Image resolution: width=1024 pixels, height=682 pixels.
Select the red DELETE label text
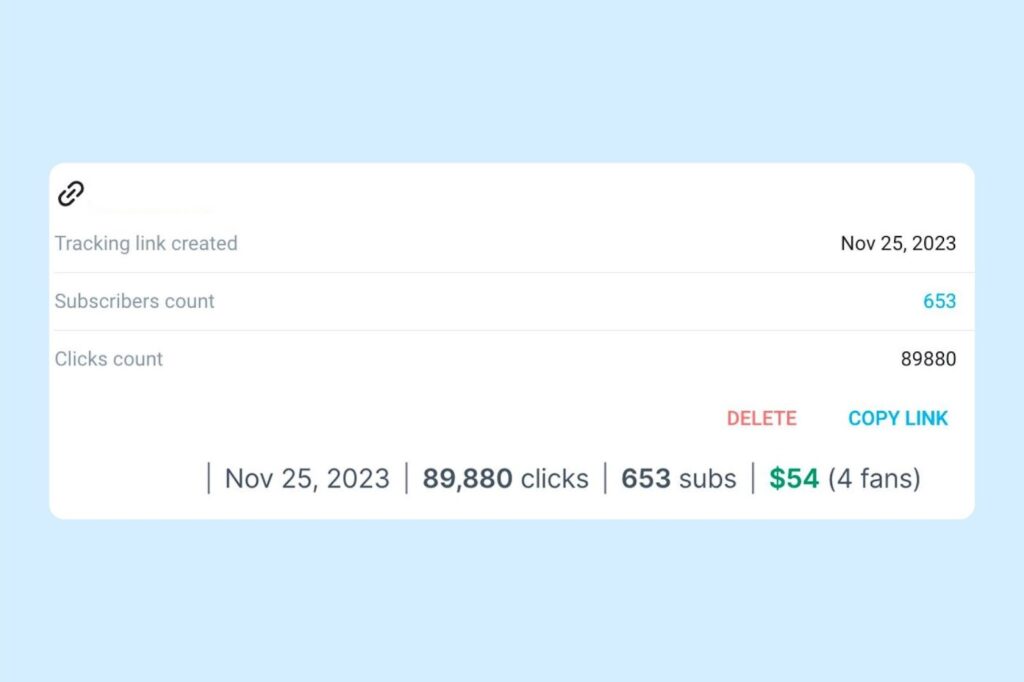(x=762, y=418)
